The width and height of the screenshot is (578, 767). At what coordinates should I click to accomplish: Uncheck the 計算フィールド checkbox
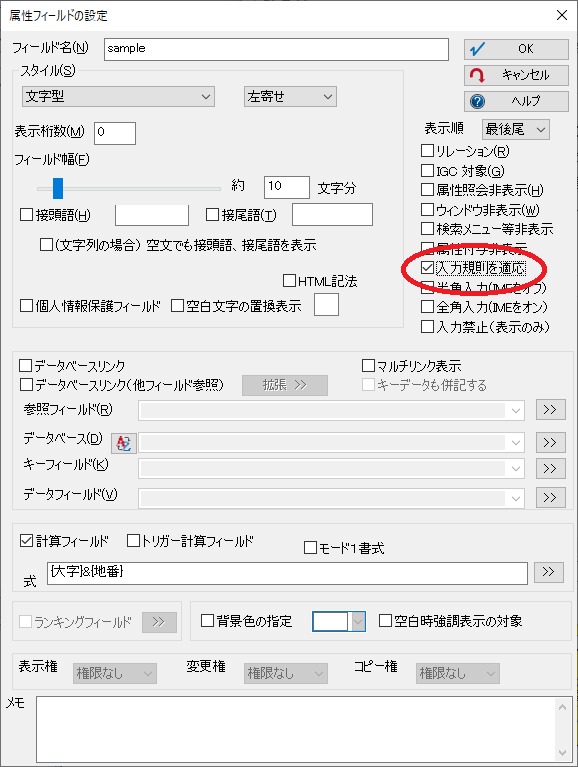pos(26,541)
